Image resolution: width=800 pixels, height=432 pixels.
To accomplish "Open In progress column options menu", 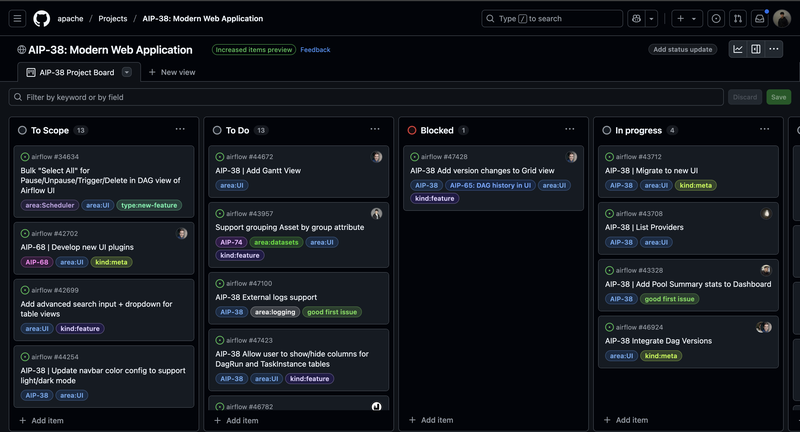I will (x=764, y=129).
